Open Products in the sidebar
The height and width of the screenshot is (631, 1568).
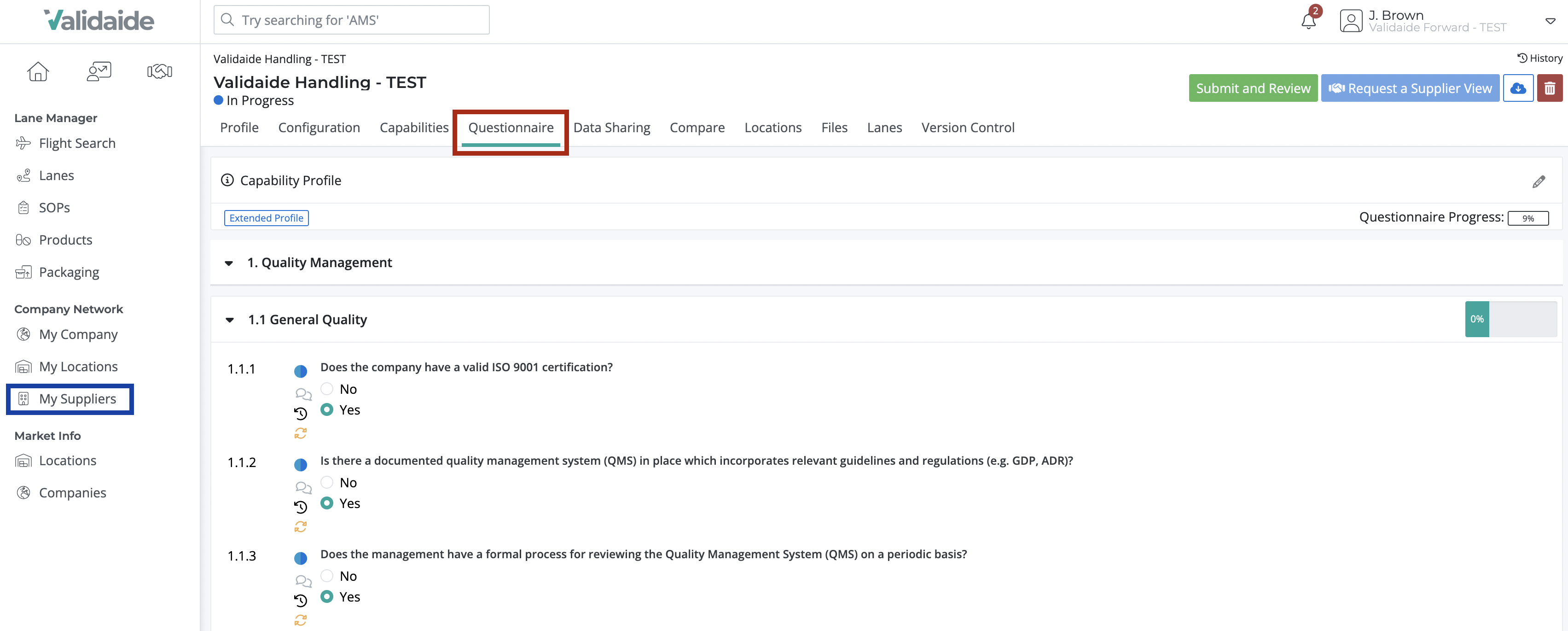tap(65, 240)
